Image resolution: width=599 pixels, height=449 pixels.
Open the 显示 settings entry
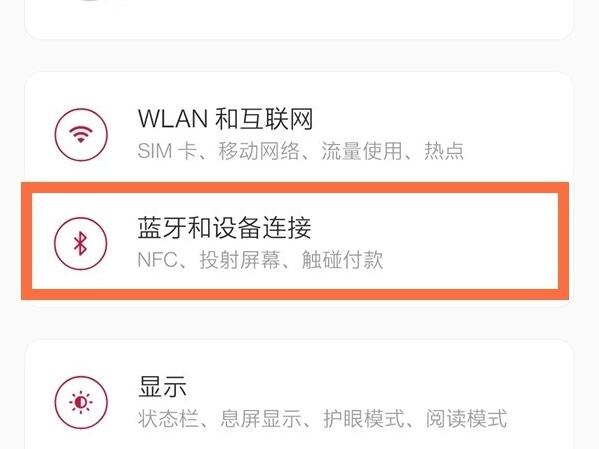(x=299, y=402)
